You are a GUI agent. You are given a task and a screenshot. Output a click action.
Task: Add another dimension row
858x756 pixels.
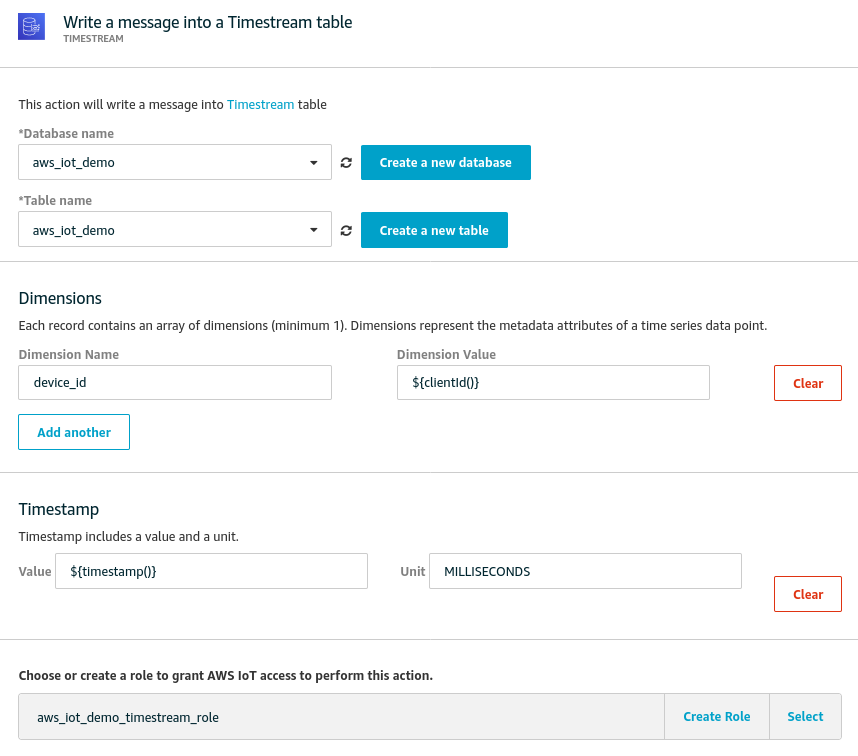tap(73, 431)
